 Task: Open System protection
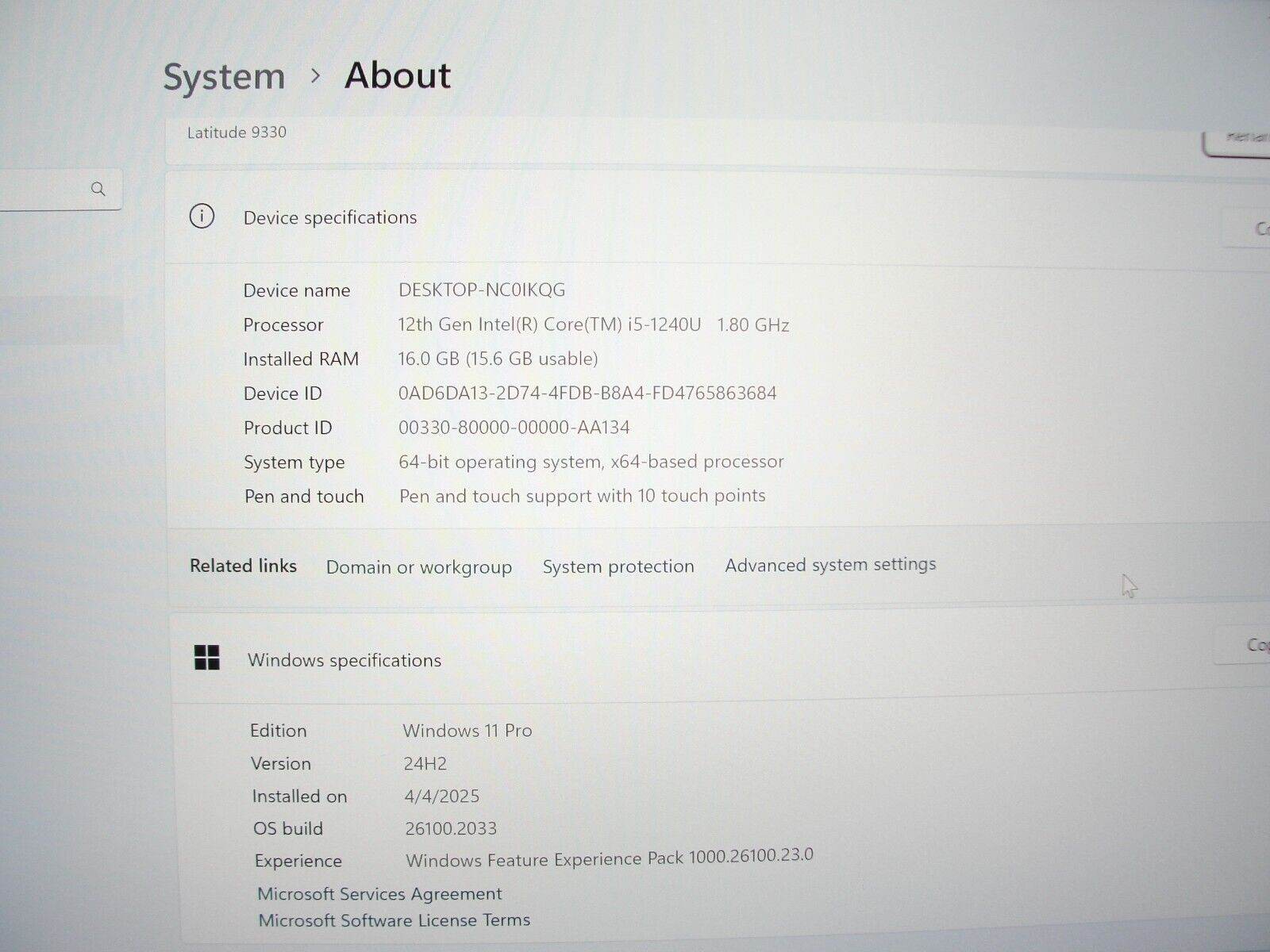[618, 566]
